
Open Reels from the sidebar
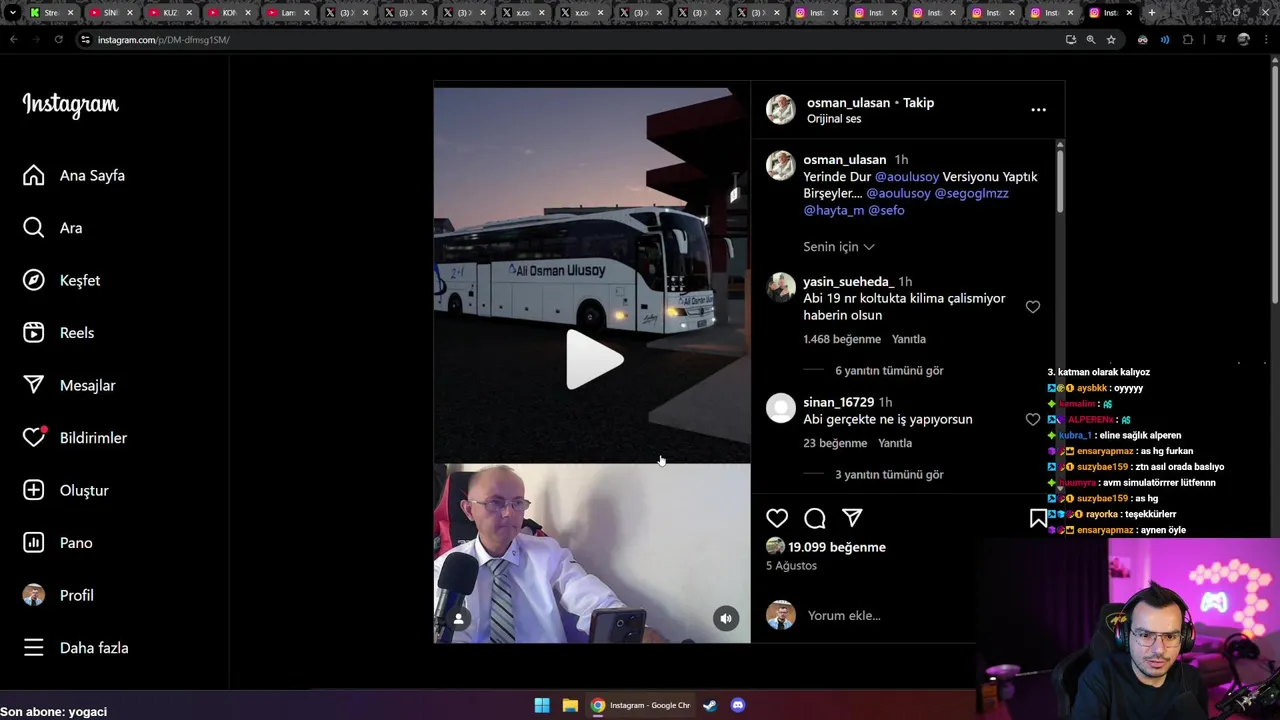pyautogui.click(x=58, y=333)
